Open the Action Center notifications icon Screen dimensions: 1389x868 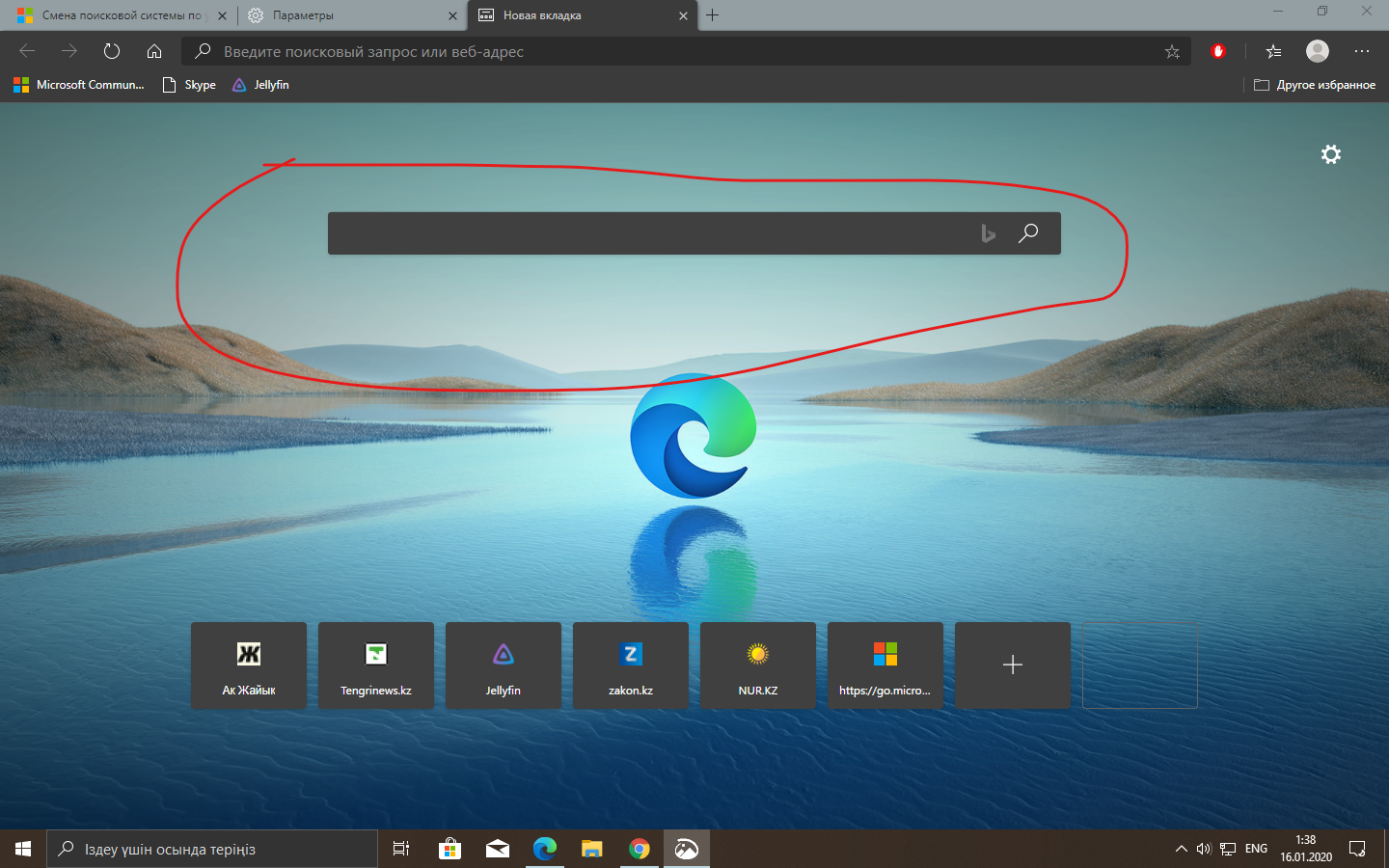pyautogui.click(x=1357, y=849)
